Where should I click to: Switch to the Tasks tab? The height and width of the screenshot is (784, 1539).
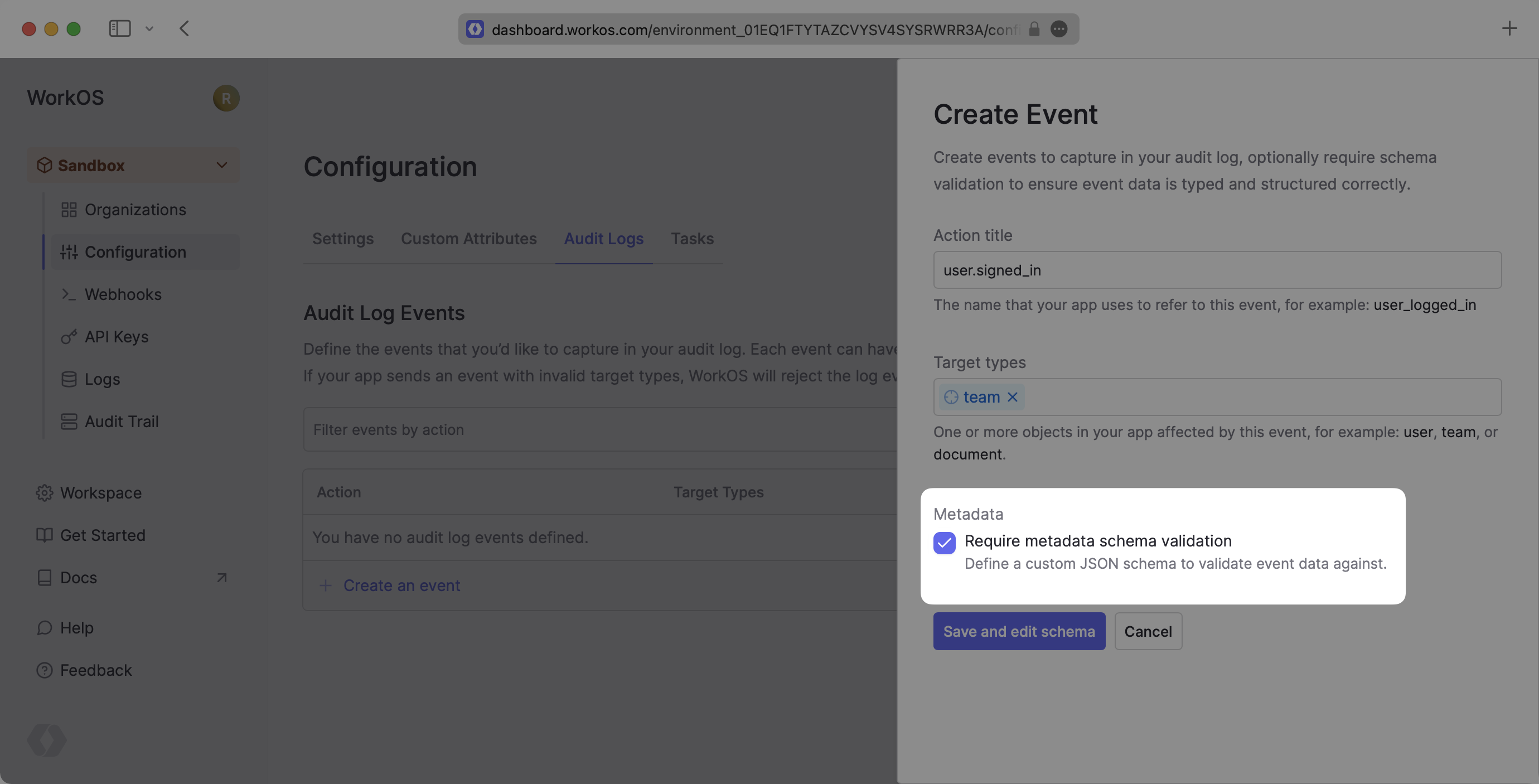[692, 239]
